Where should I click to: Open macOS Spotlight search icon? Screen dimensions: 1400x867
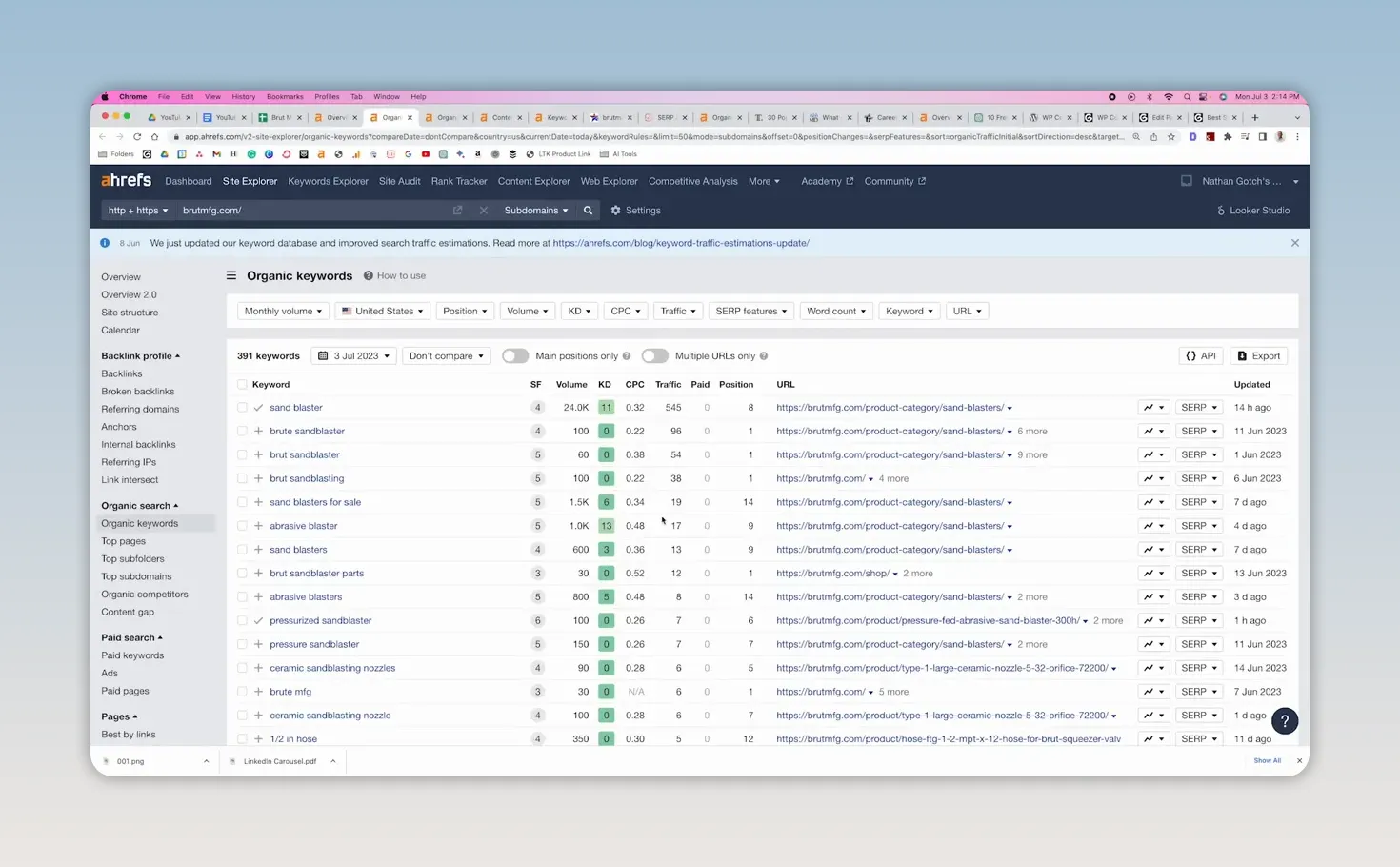coord(1187,97)
